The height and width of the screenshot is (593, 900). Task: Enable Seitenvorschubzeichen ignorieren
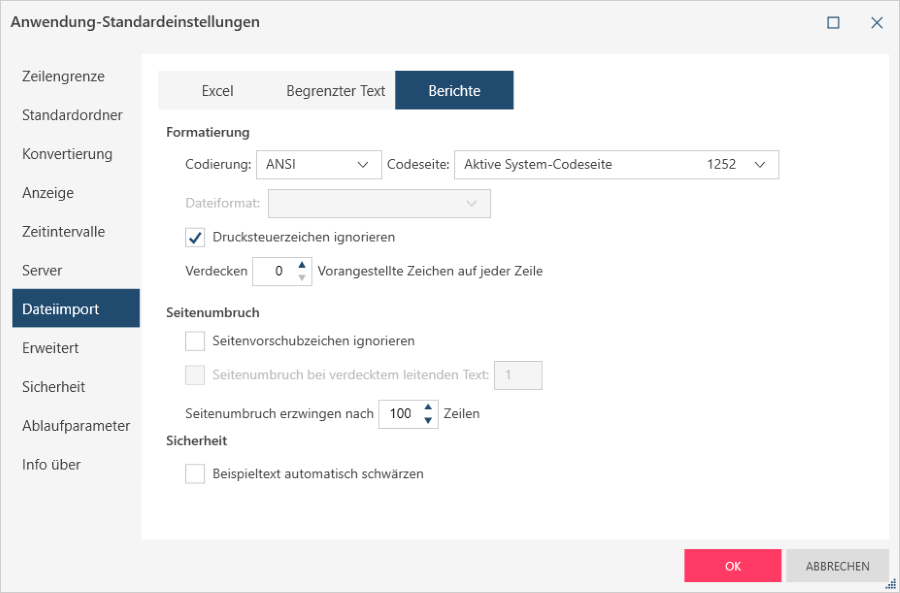click(195, 341)
